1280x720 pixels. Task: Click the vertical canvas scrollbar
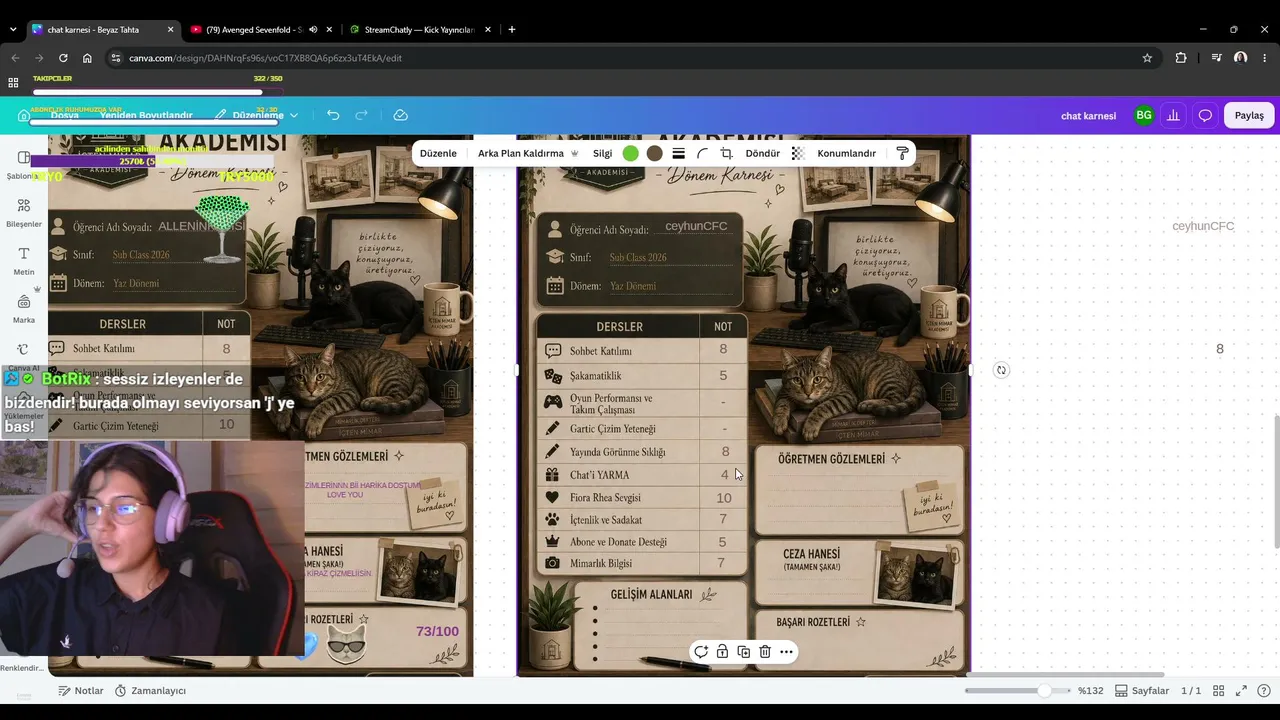(x=1275, y=480)
